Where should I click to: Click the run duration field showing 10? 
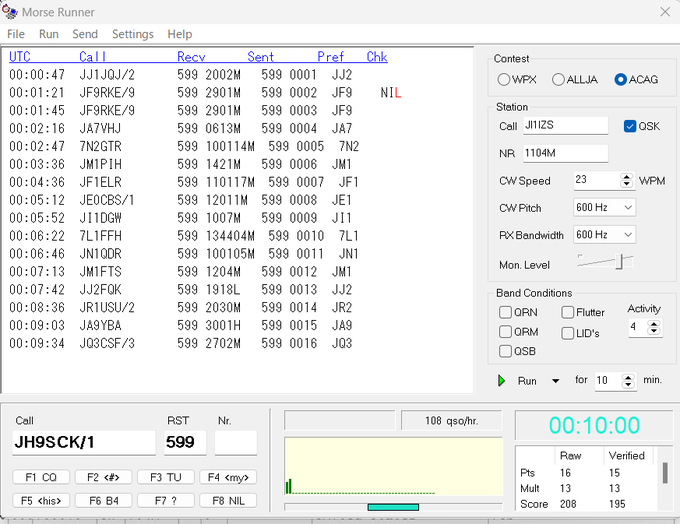click(x=608, y=381)
